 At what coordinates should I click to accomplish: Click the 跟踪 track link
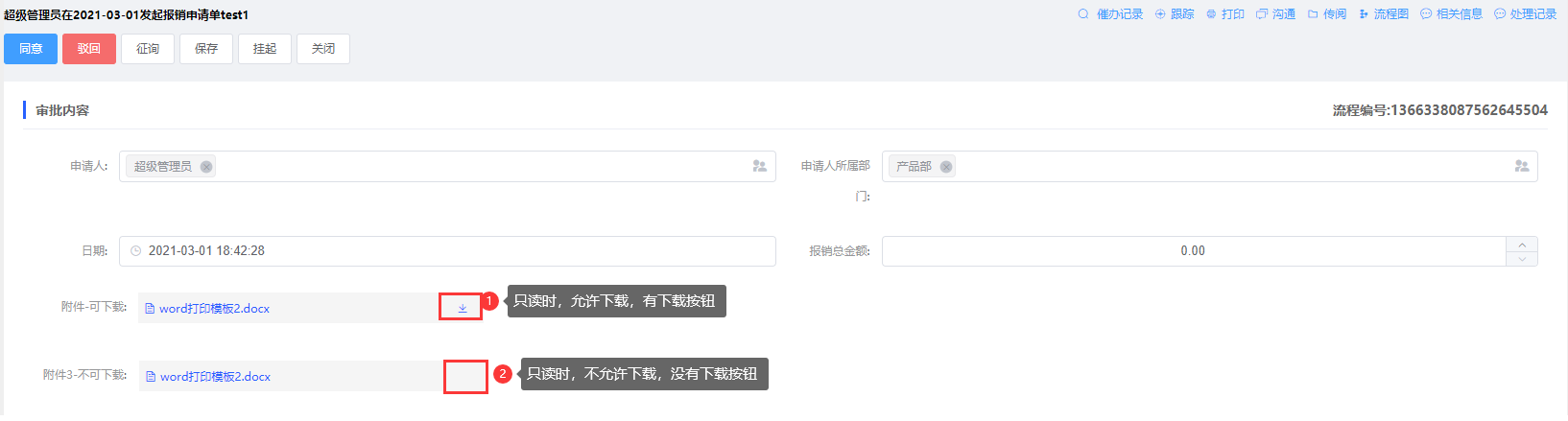tap(1175, 14)
